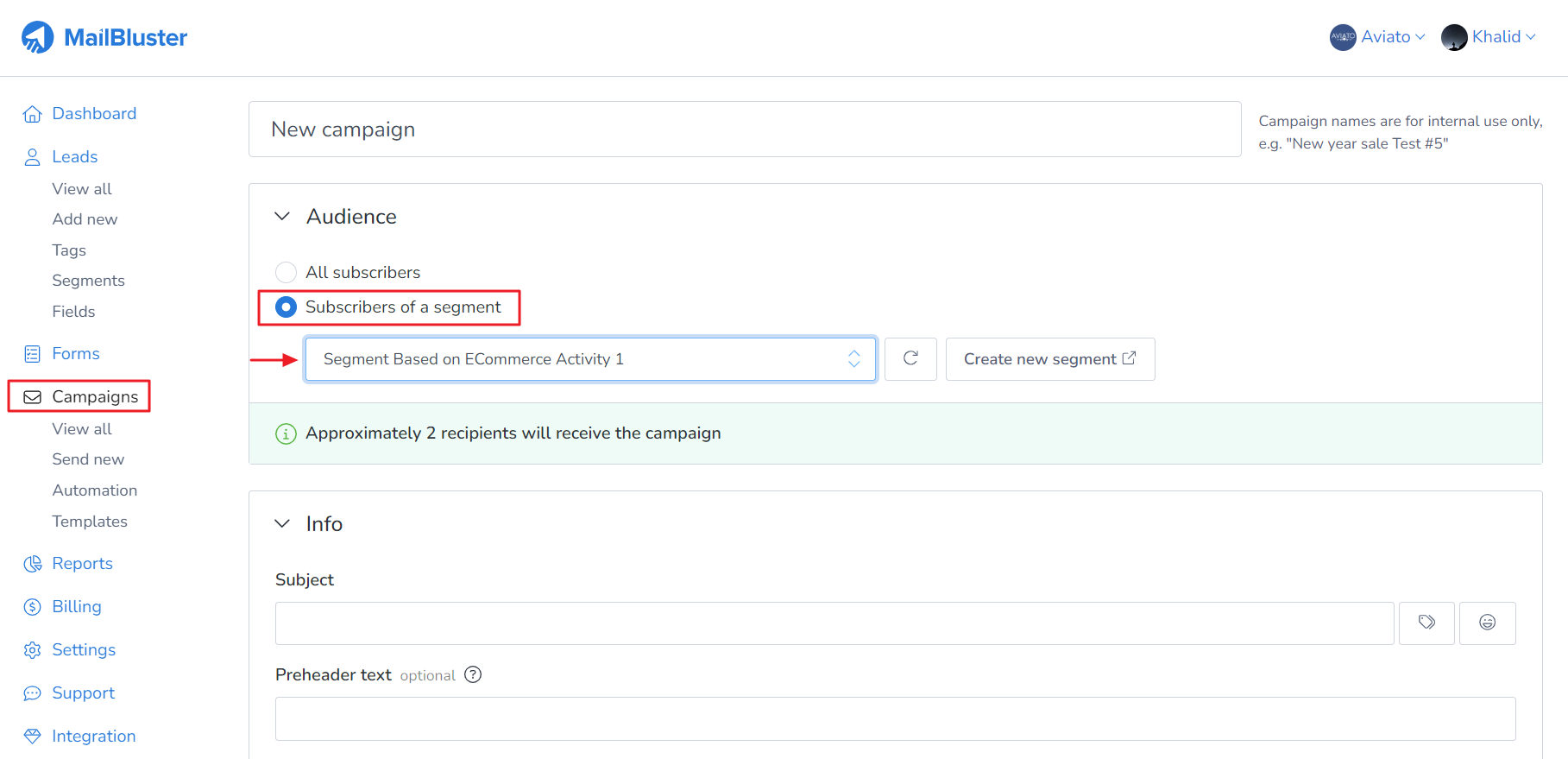Click the Subject input field

[834, 623]
